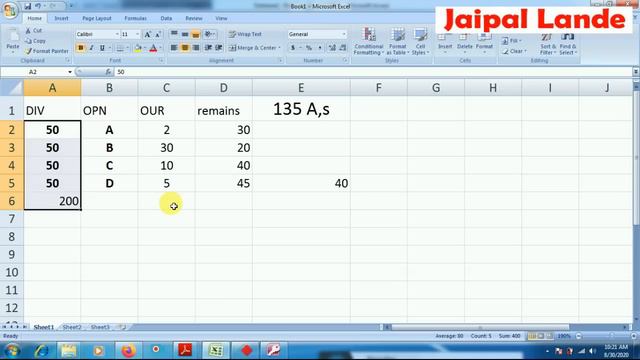Image resolution: width=640 pixels, height=360 pixels.
Task: Open the cell borders button
Action: pyautogui.click(x=120, y=48)
